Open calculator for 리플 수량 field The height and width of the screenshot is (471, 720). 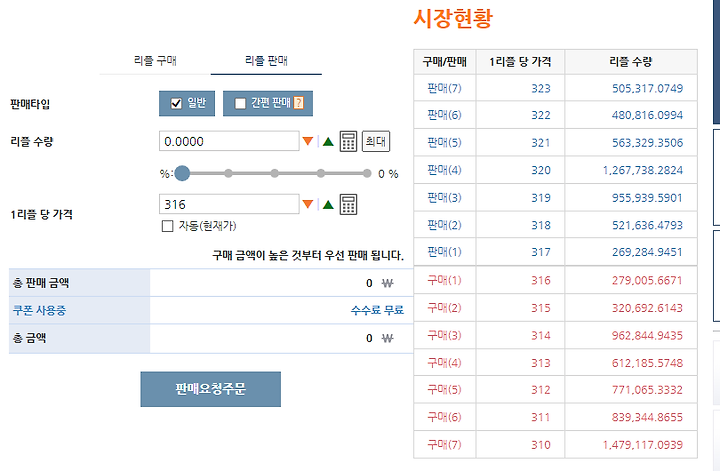tap(348, 141)
